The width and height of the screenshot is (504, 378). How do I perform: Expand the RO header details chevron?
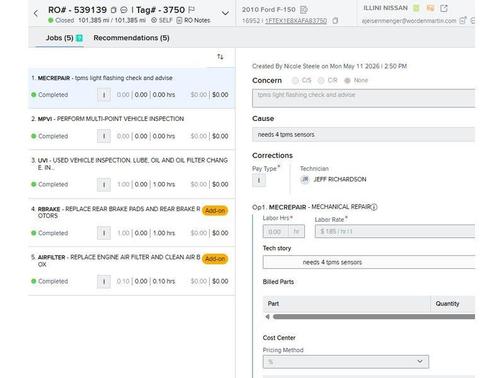click(225, 13)
